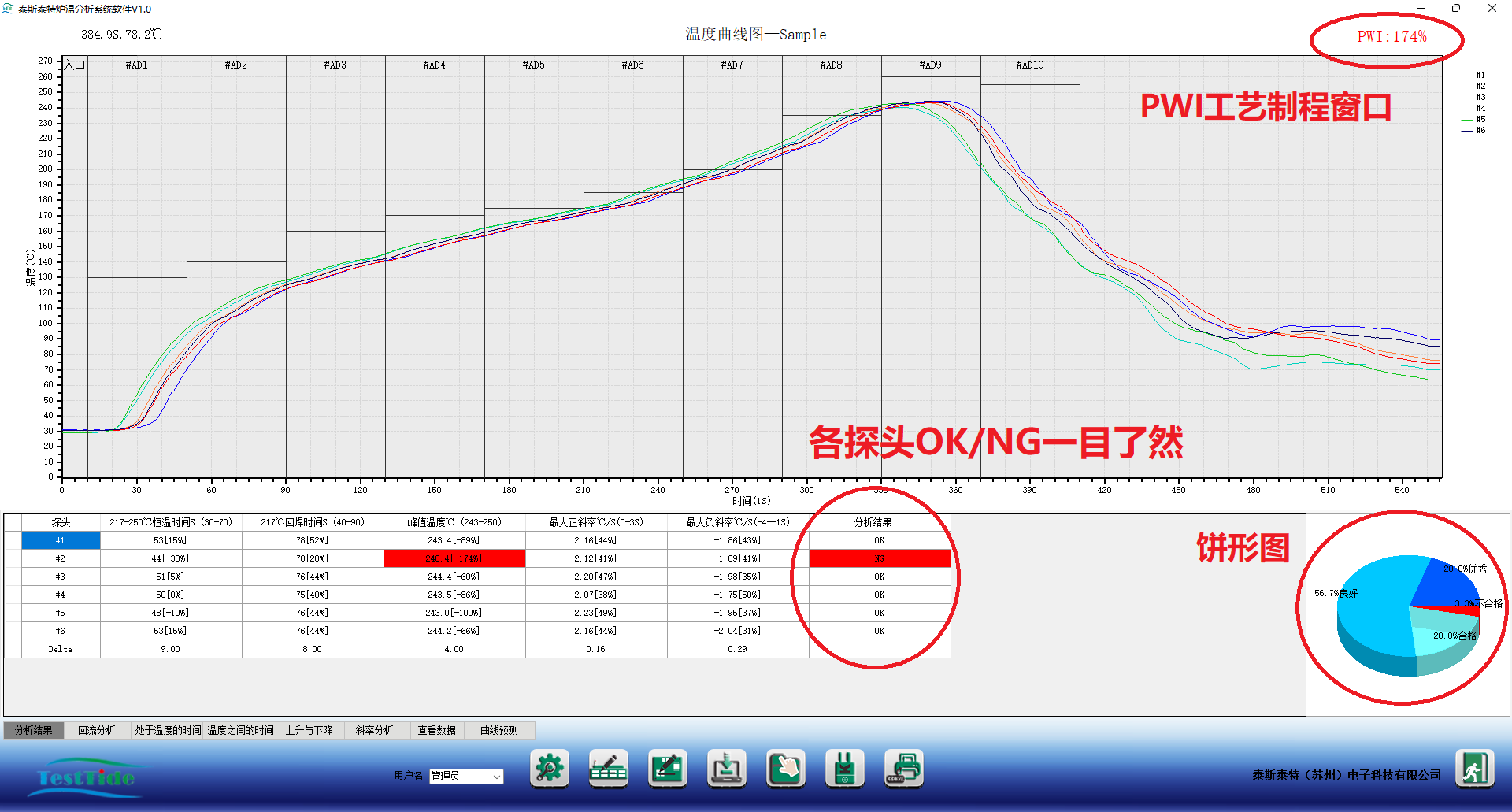Print the curve with the printer icon
The image size is (1512, 812).
pos(903,768)
